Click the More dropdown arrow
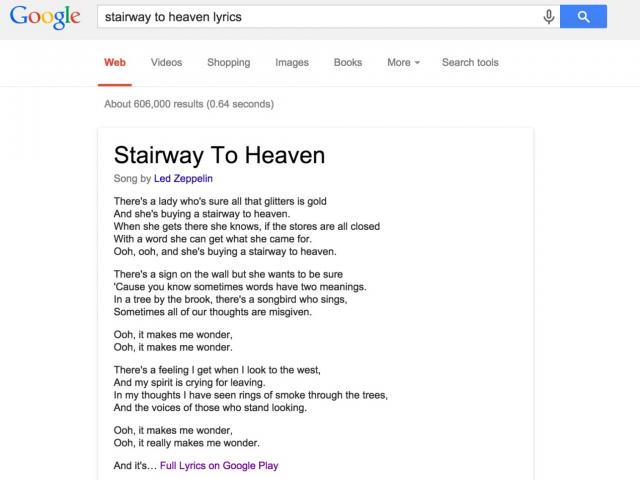The height and width of the screenshot is (480, 640). coord(417,63)
